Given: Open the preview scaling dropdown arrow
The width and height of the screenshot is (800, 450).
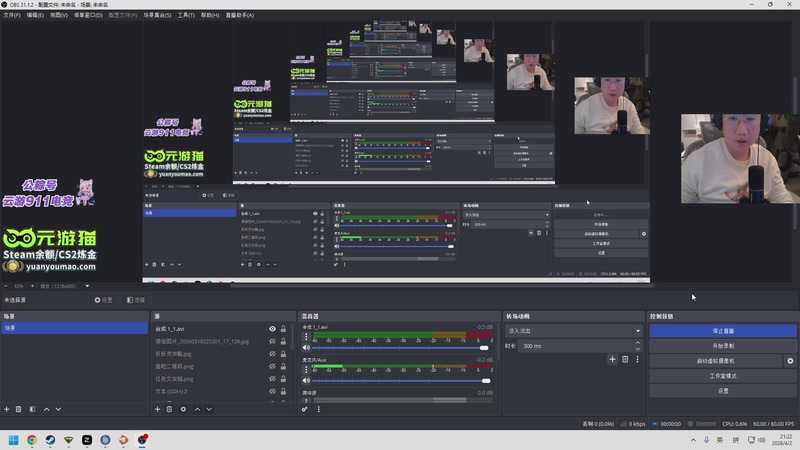Looking at the screenshot, I should [87, 286].
